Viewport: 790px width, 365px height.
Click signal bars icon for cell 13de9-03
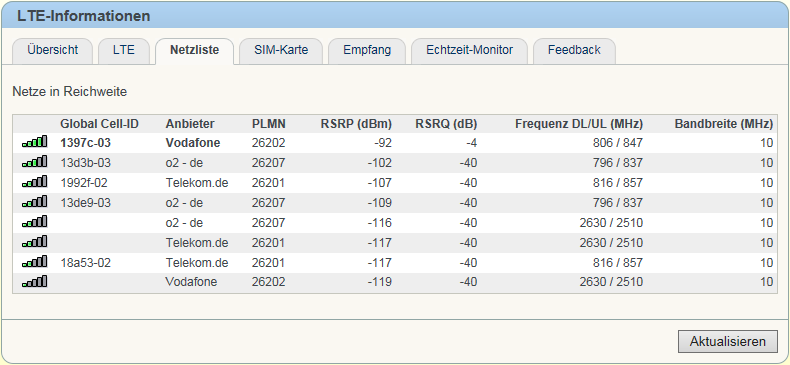pyautogui.click(x=34, y=202)
